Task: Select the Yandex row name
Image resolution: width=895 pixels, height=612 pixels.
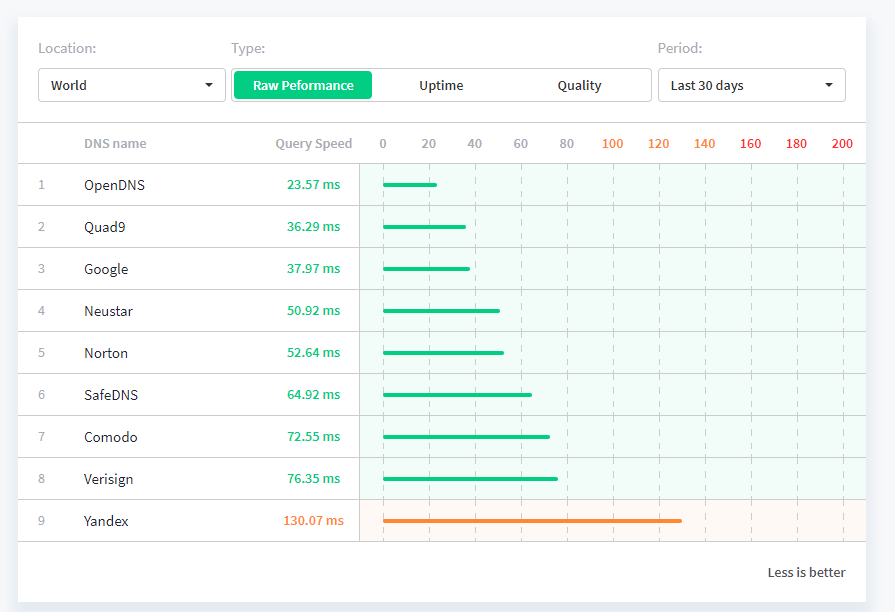Action: [106, 521]
